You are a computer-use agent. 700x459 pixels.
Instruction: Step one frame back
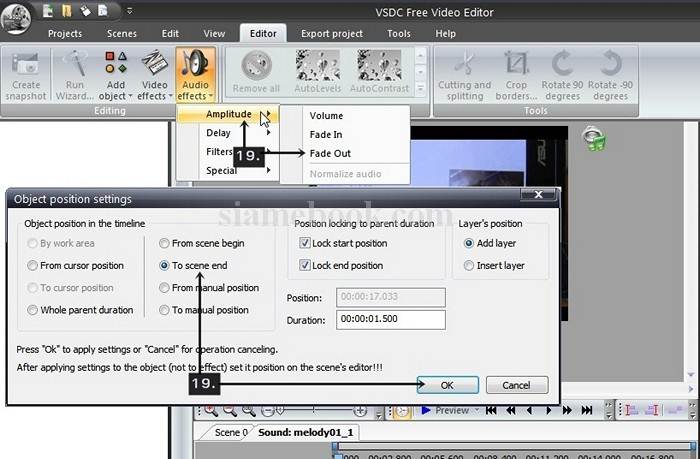tap(529, 410)
